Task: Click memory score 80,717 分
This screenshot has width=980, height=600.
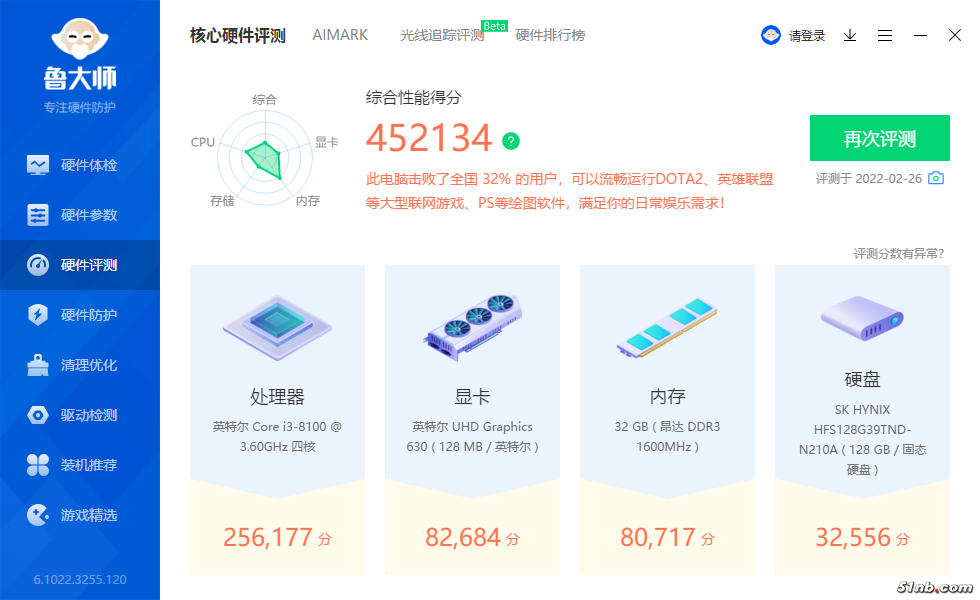Action: [x=668, y=538]
